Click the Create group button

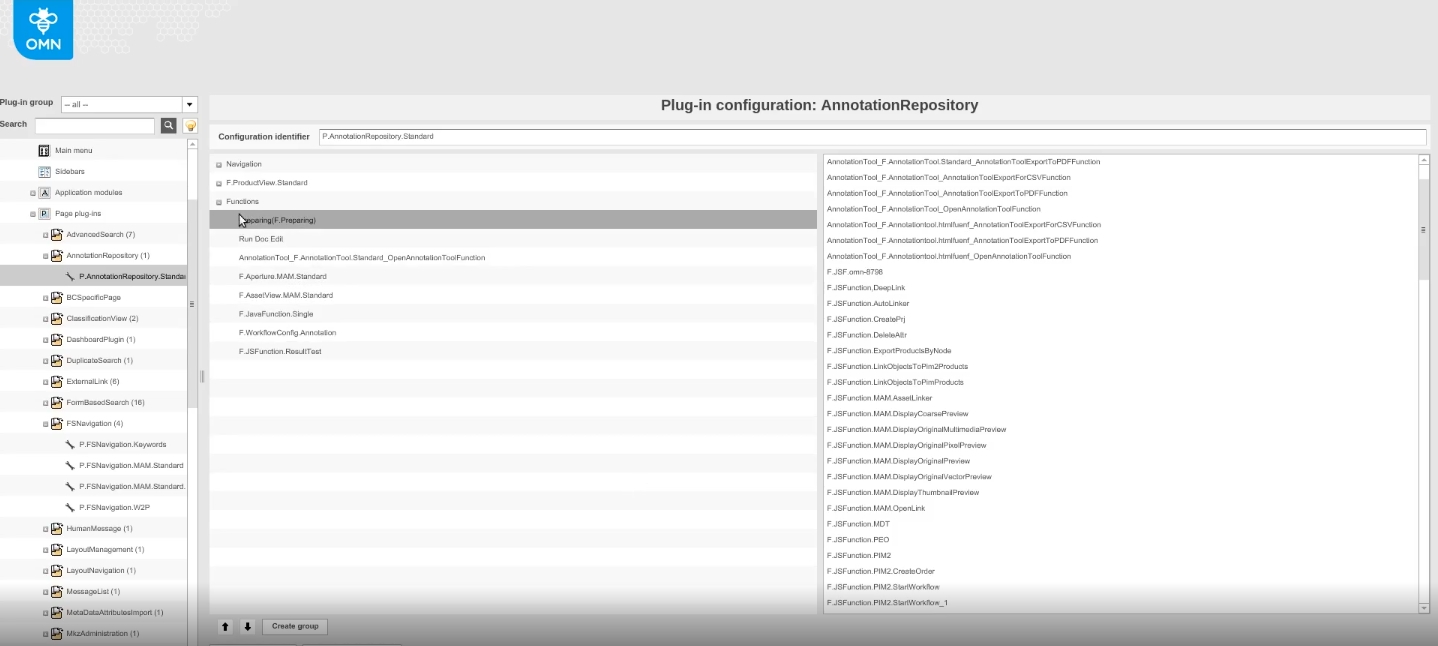pos(295,627)
